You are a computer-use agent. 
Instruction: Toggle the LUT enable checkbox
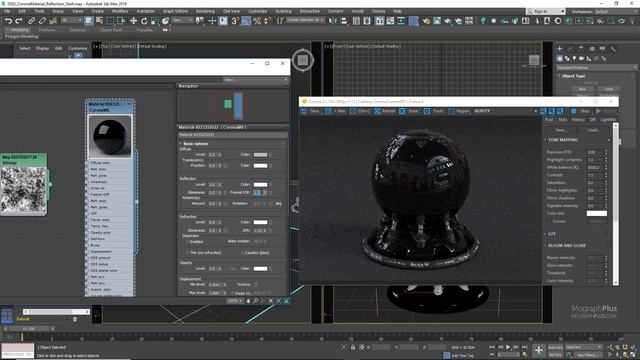tap(609, 234)
